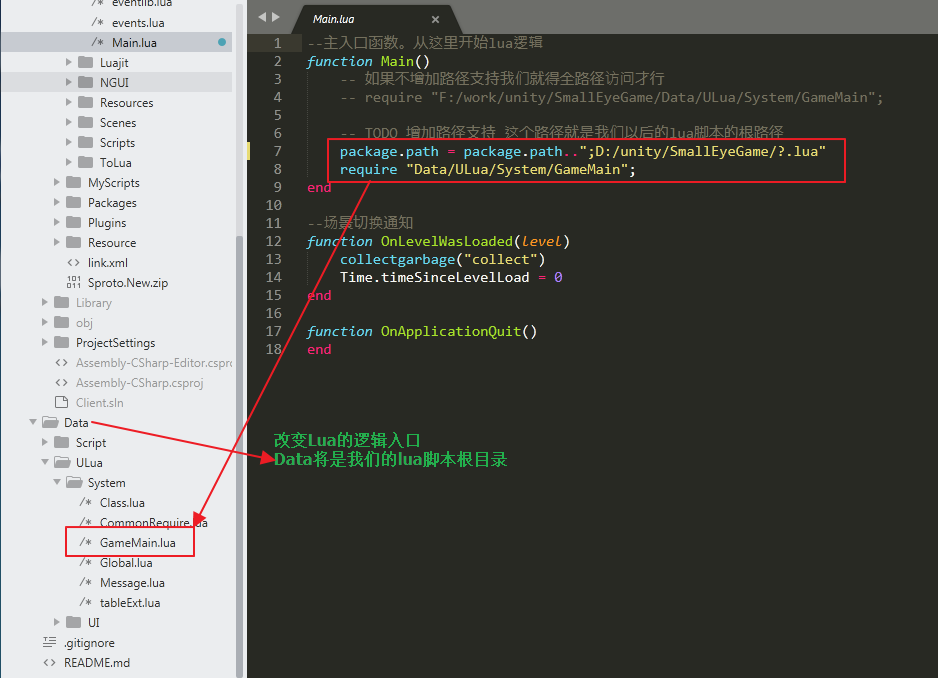Click the Message.lua file icon
This screenshot has width=938, height=678.
pyautogui.click(x=86, y=582)
